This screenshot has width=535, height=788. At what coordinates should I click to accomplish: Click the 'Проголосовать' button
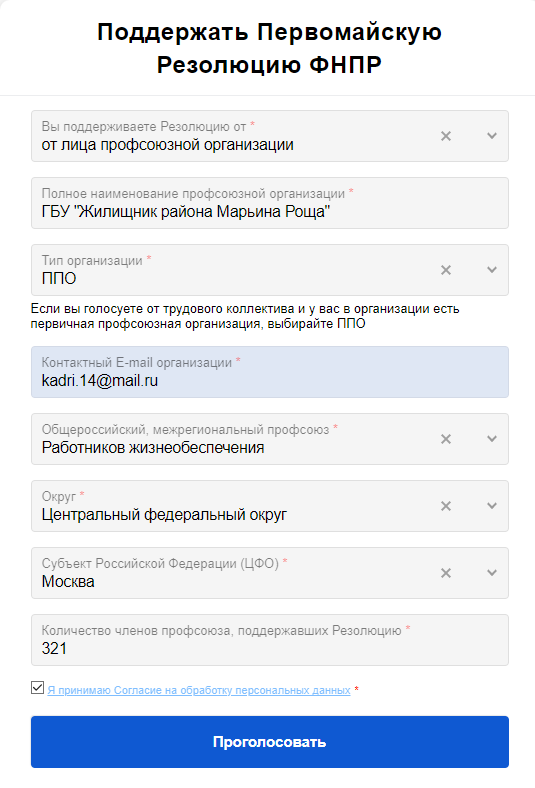(x=270, y=742)
